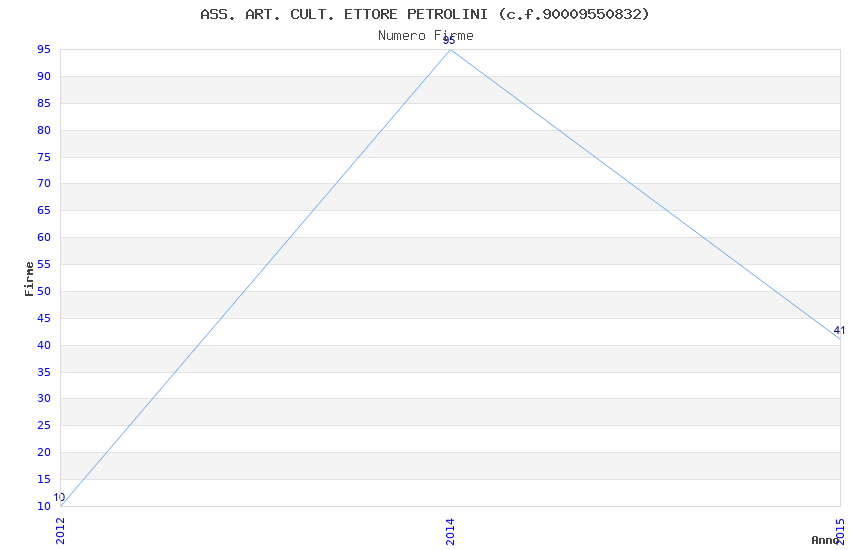850x550 pixels.
Task: Click the y-axis tick 20
Action: (x=44, y=452)
